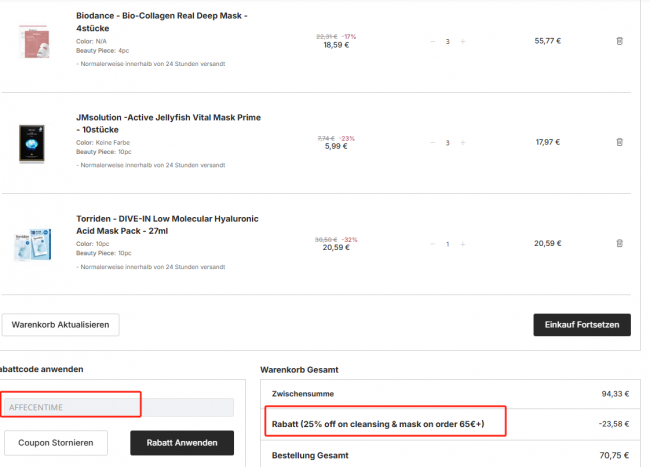650x467 pixels.
Task: Click Coupon Stornieren button
Action: [x=56, y=443]
